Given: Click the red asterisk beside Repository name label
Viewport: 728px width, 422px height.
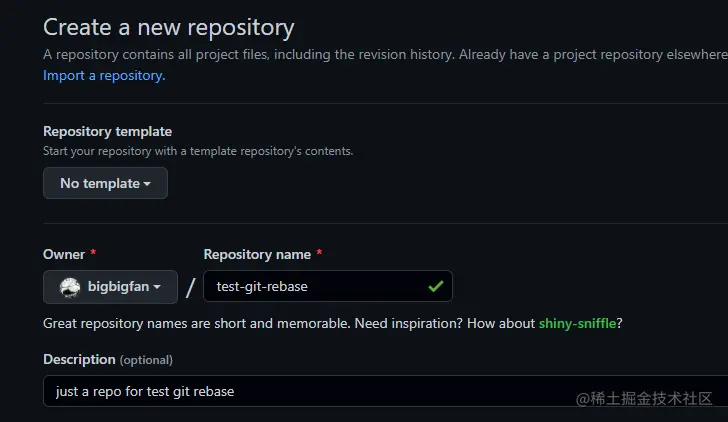Looking at the screenshot, I should click(x=319, y=252).
